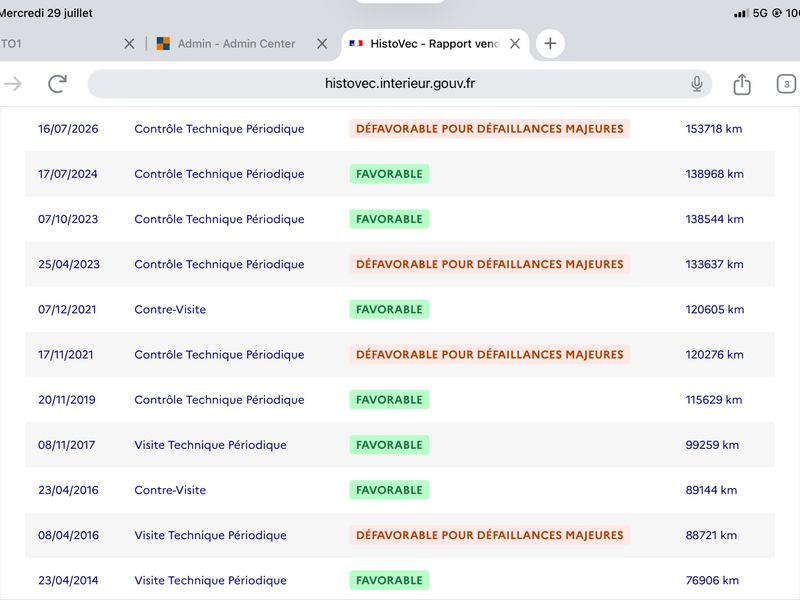Click the mileage 138544 km
The height and width of the screenshot is (600, 800).
click(x=714, y=219)
